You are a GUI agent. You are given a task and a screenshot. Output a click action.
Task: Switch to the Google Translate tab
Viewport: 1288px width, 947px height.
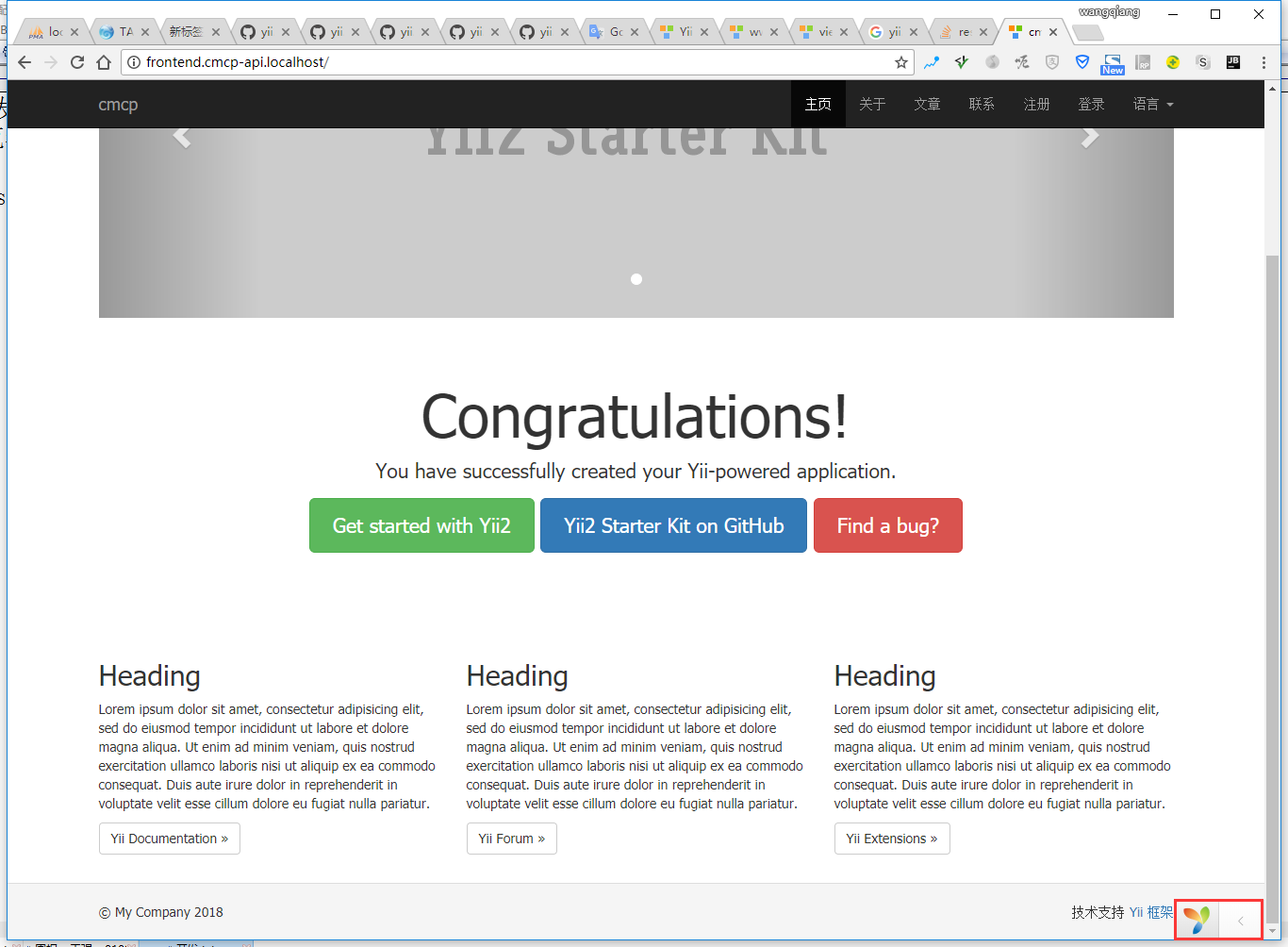(x=607, y=32)
